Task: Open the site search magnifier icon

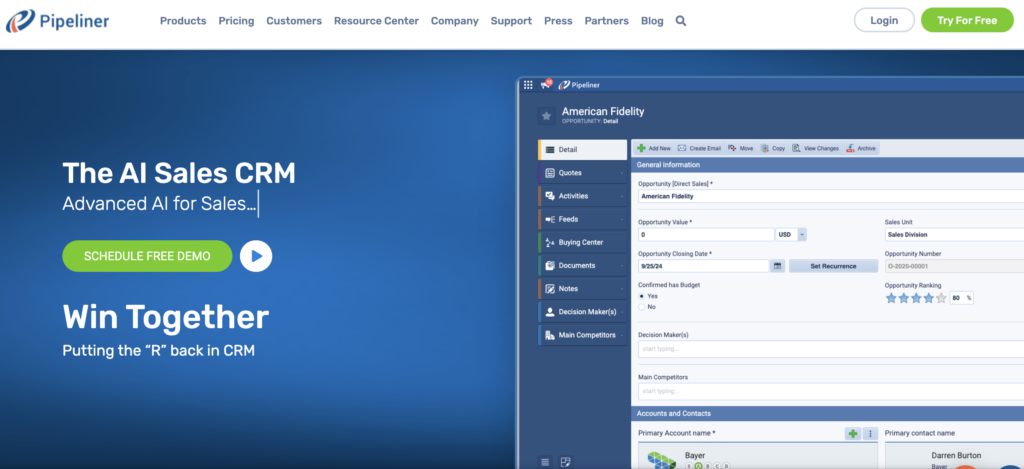Action: [680, 21]
